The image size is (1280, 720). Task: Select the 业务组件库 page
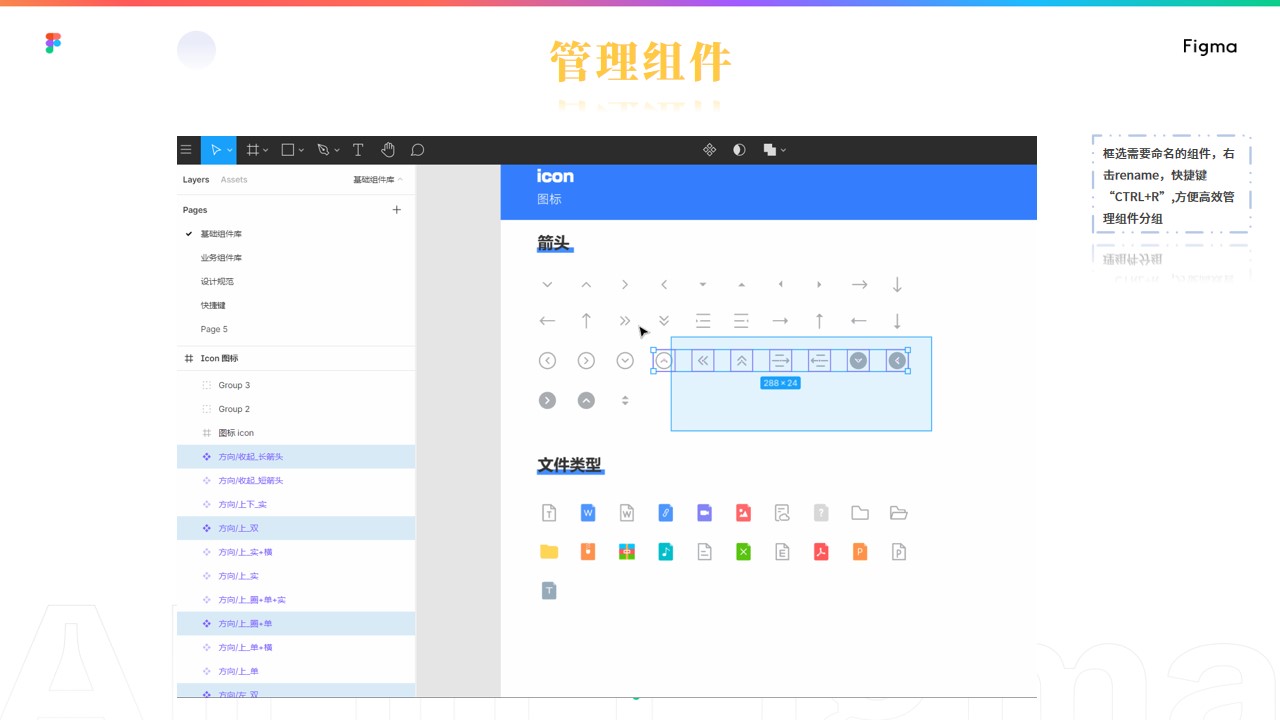221,258
